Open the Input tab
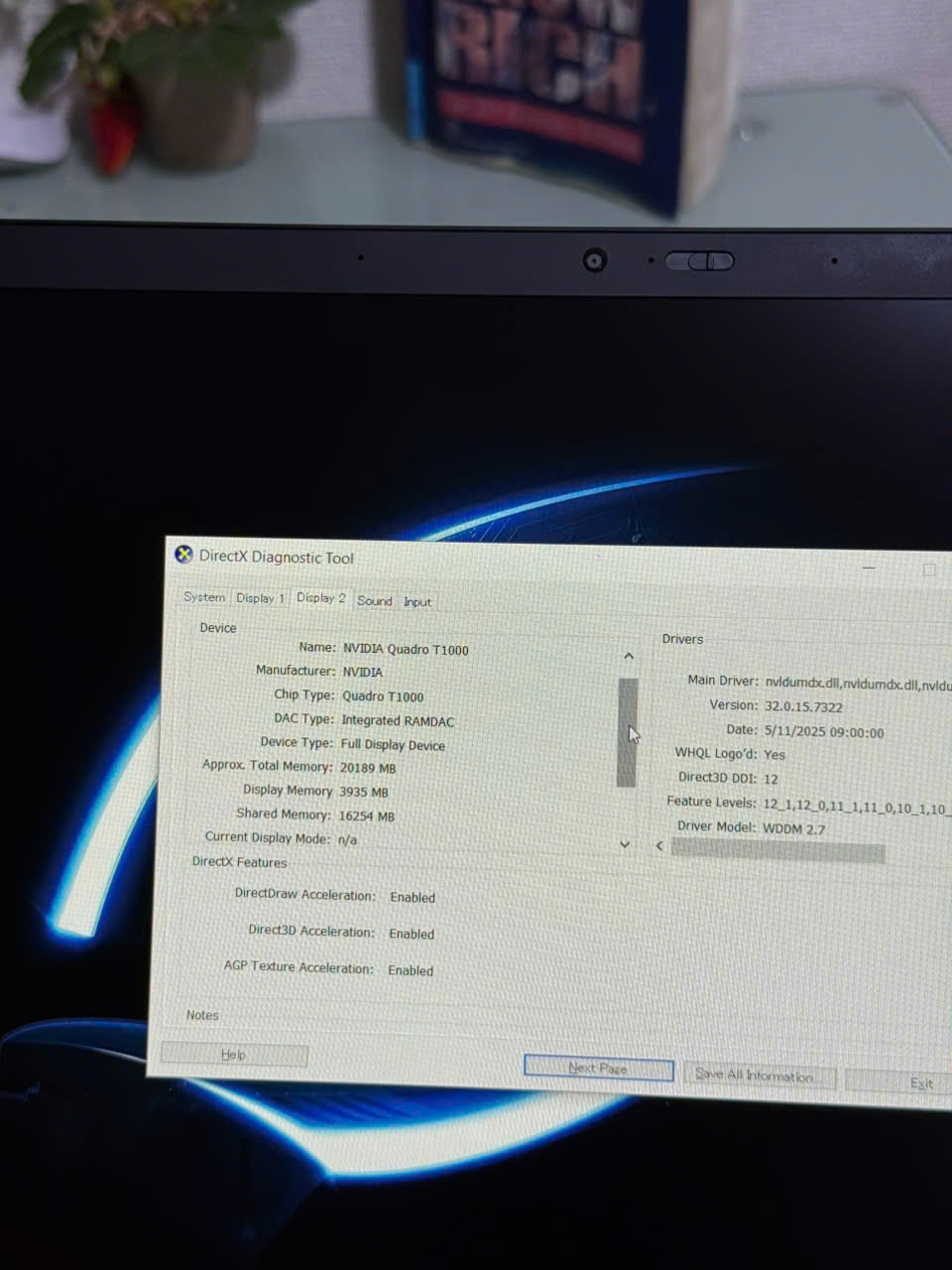The height and width of the screenshot is (1270, 952). click(417, 601)
